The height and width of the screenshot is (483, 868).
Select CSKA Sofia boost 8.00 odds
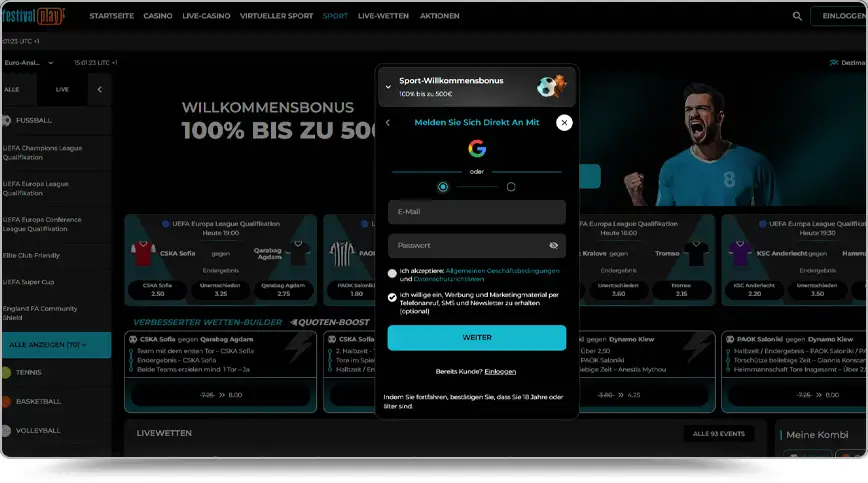(x=220, y=395)
